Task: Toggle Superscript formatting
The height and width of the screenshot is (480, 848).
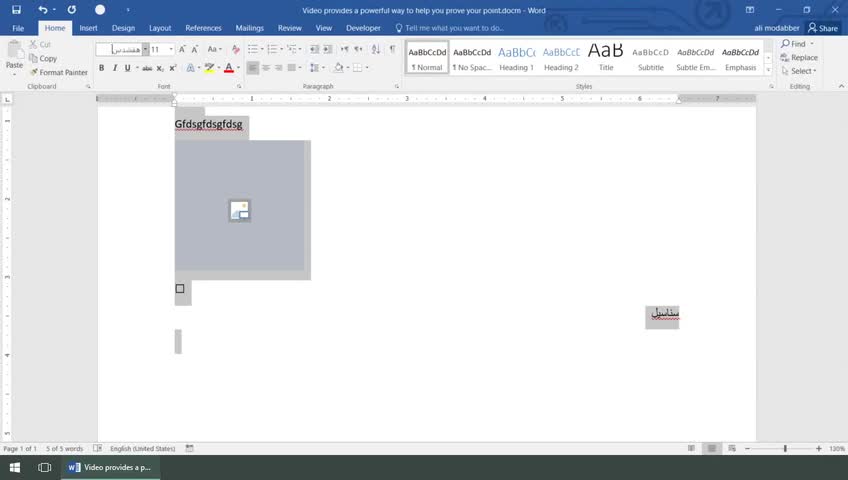Action: pyautogui.click(x=173, y=68)
